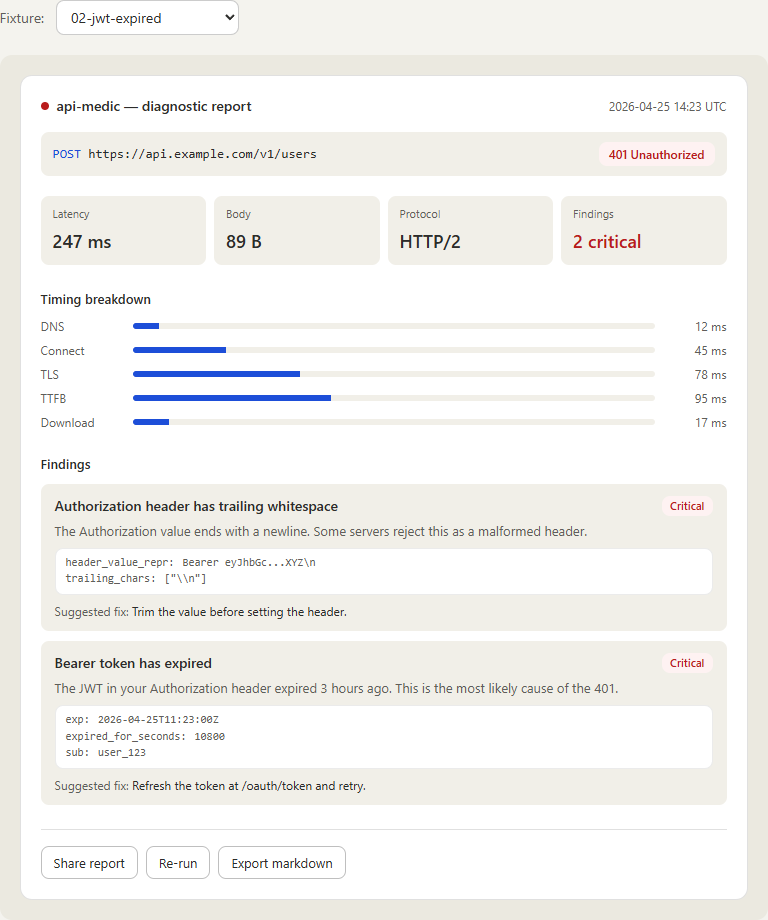Click the DNS timing bar
This screenshot has height=920, width=768.
(394, 326)
